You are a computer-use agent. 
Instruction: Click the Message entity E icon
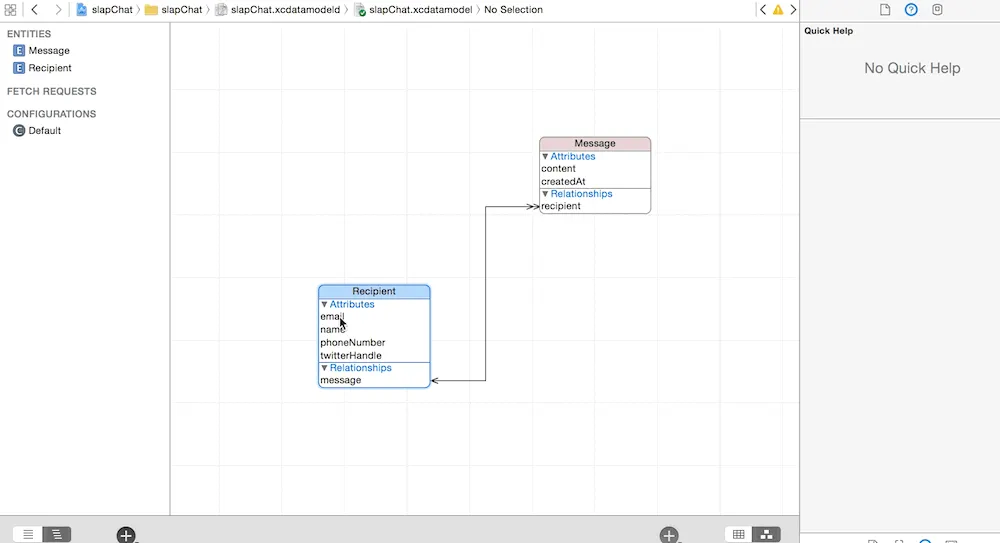tap(19, 50)
